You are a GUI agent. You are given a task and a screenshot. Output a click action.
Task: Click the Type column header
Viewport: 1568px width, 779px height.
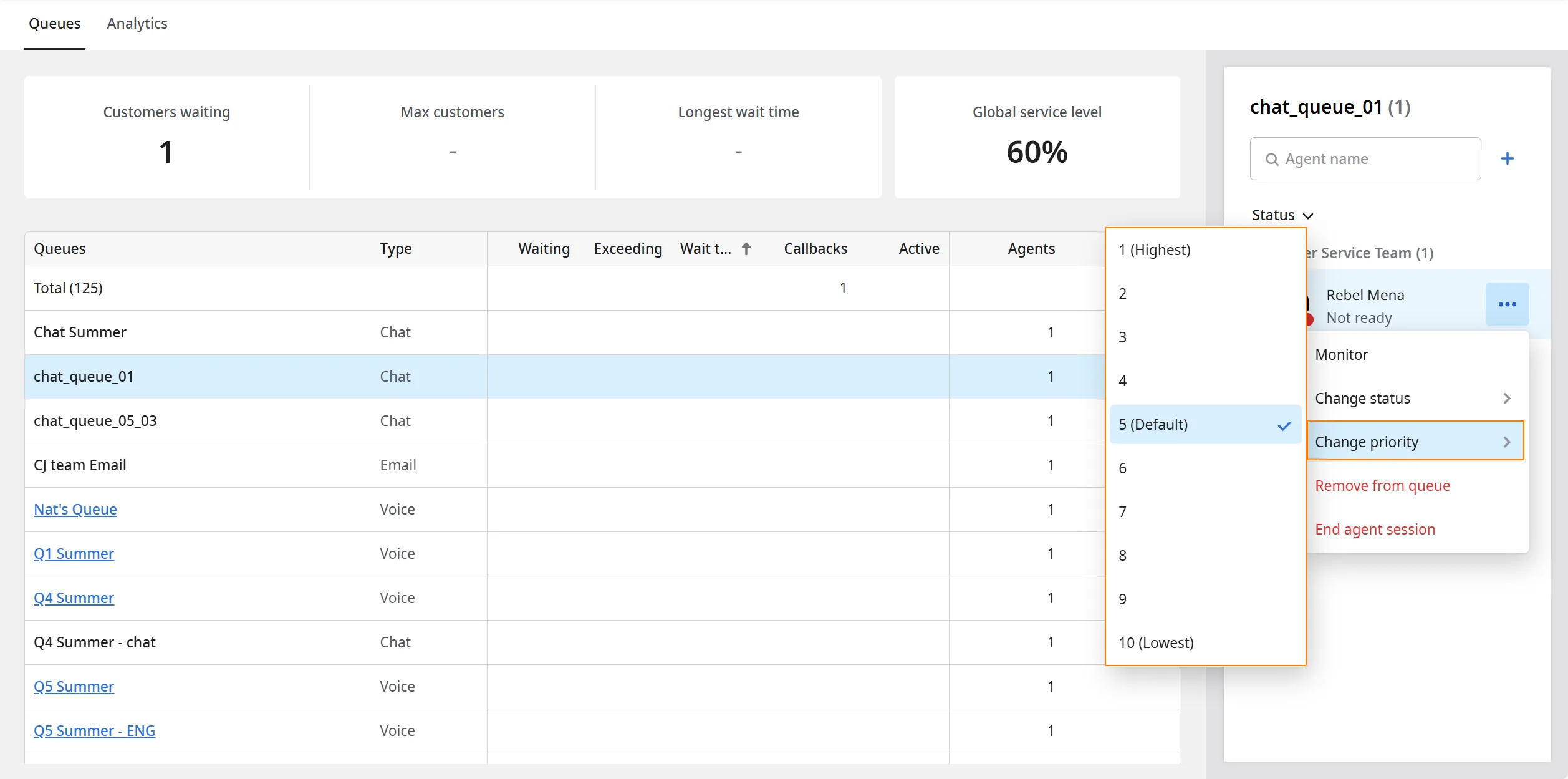pyautogui.click(x=396, y=249)
